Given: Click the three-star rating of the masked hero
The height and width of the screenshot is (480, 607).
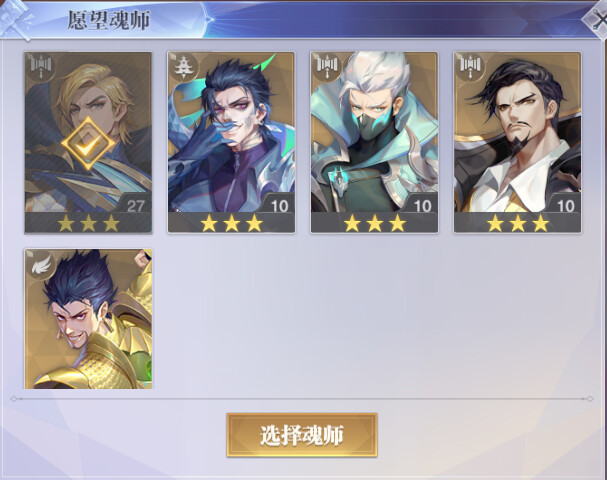Looking at the screenshot, I should 374,223.
